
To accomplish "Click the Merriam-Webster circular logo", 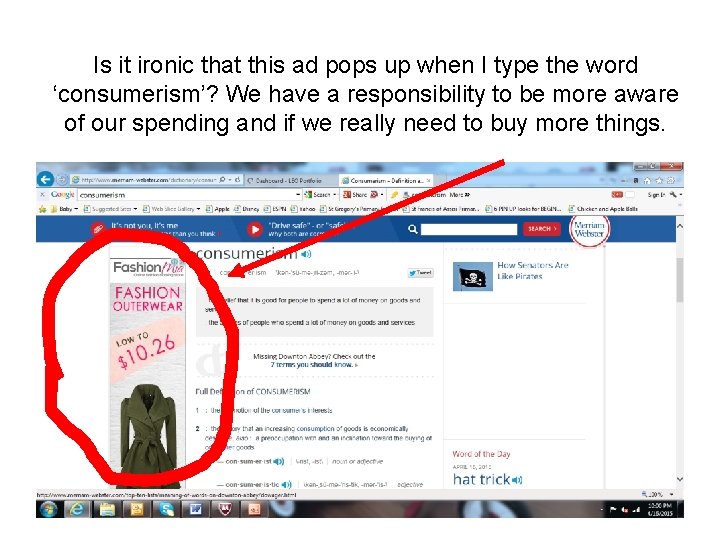I will (590, 230).
